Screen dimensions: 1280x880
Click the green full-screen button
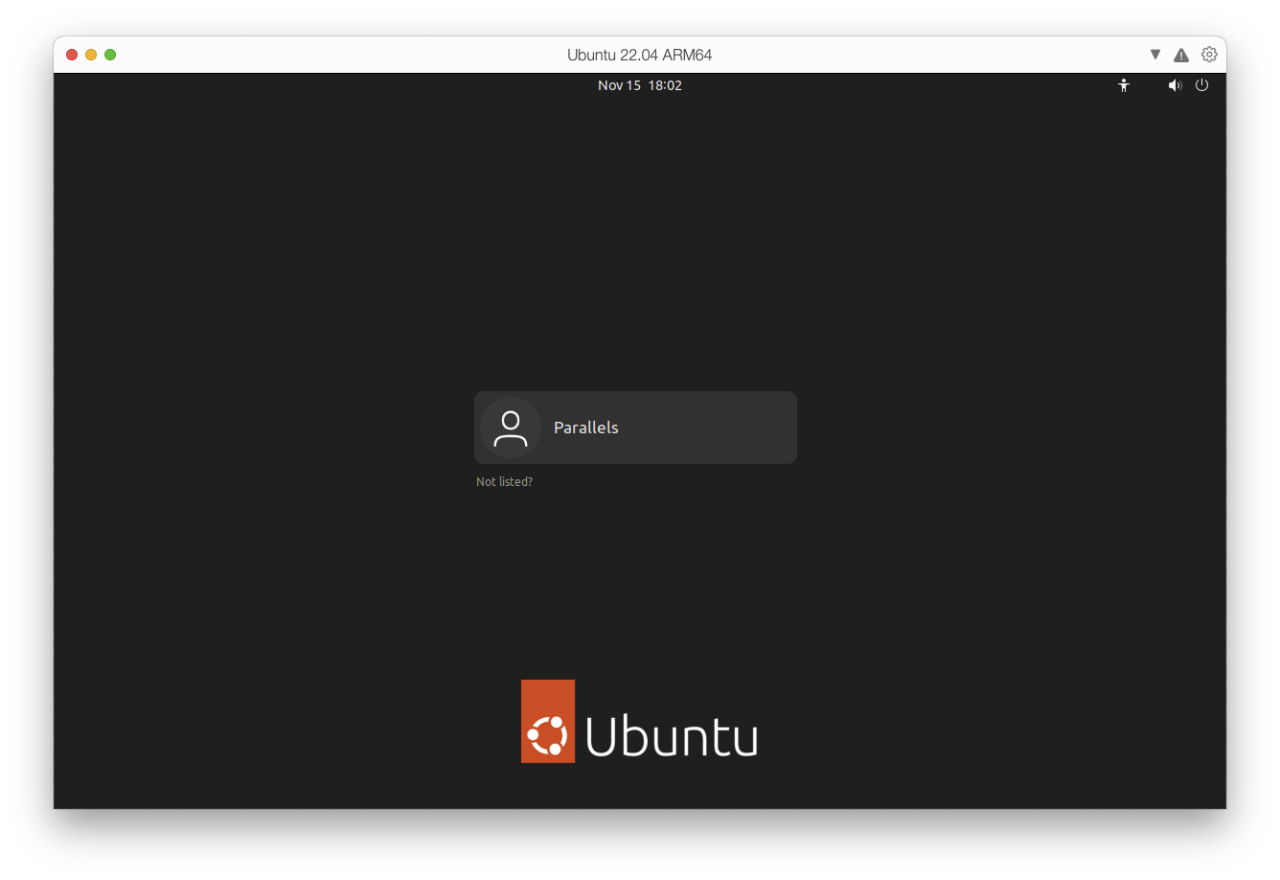coord(110,55)
